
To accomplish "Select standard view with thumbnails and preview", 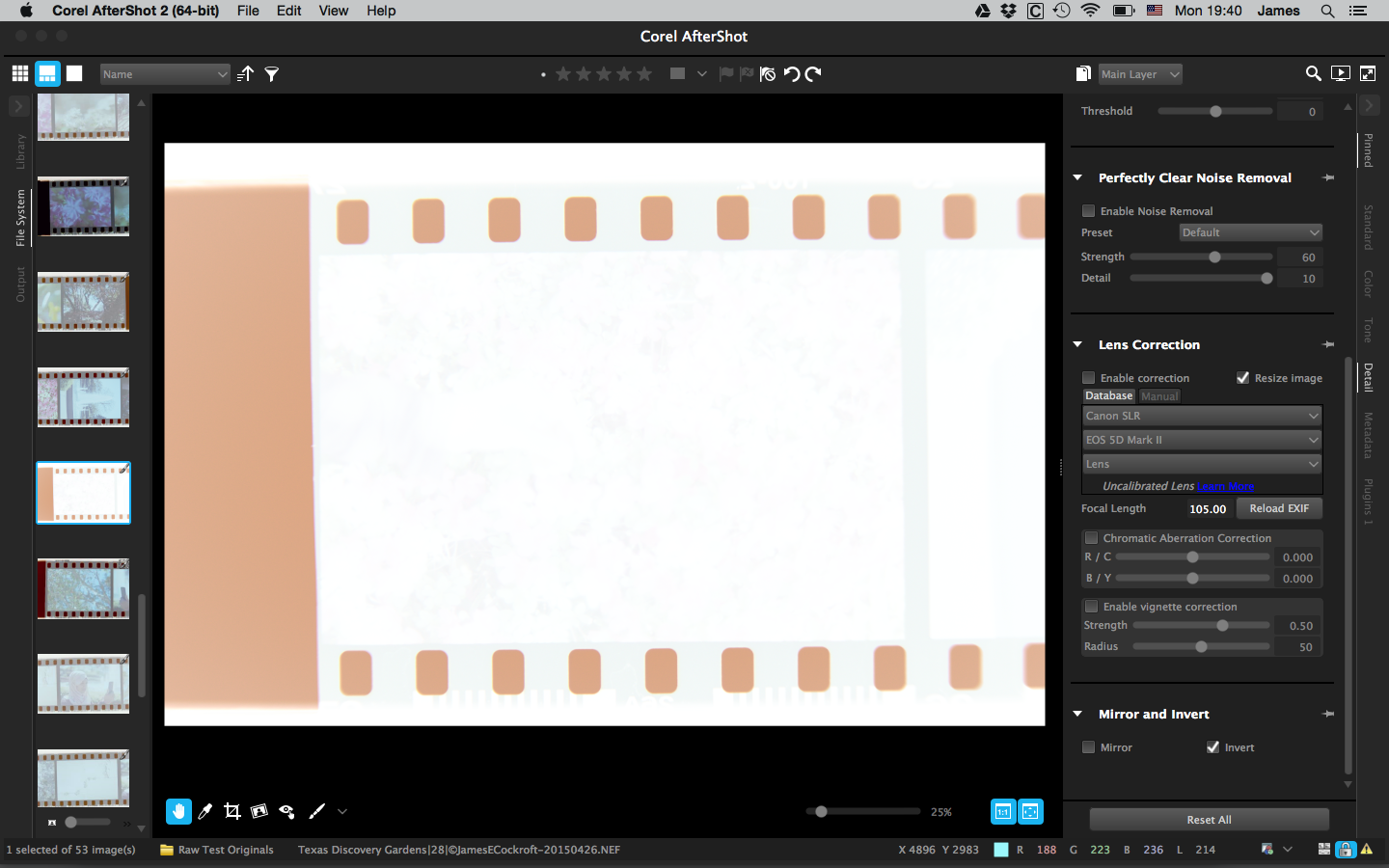I will point(47,73).
